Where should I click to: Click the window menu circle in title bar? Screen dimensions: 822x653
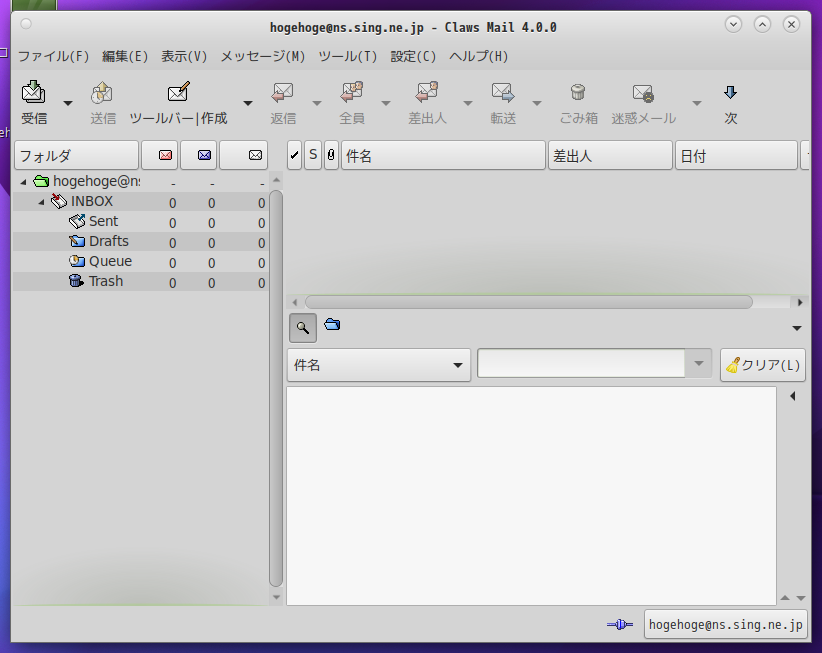tap(26, 24)
